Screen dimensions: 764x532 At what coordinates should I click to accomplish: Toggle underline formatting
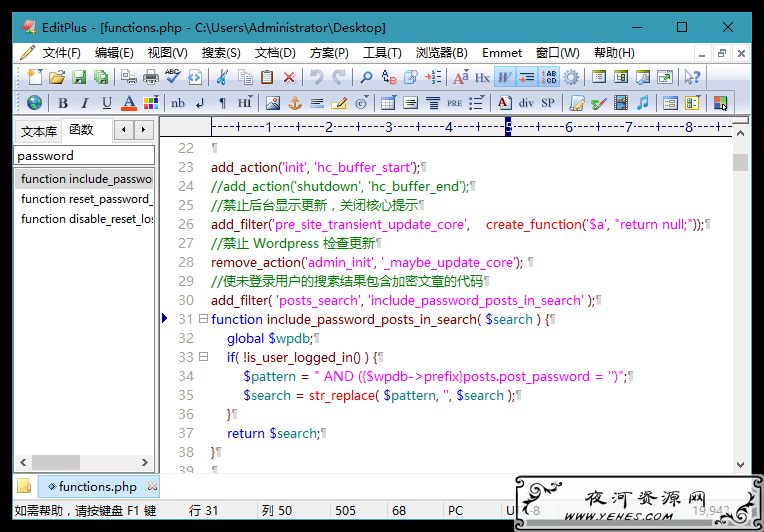[x=107, y=103]
